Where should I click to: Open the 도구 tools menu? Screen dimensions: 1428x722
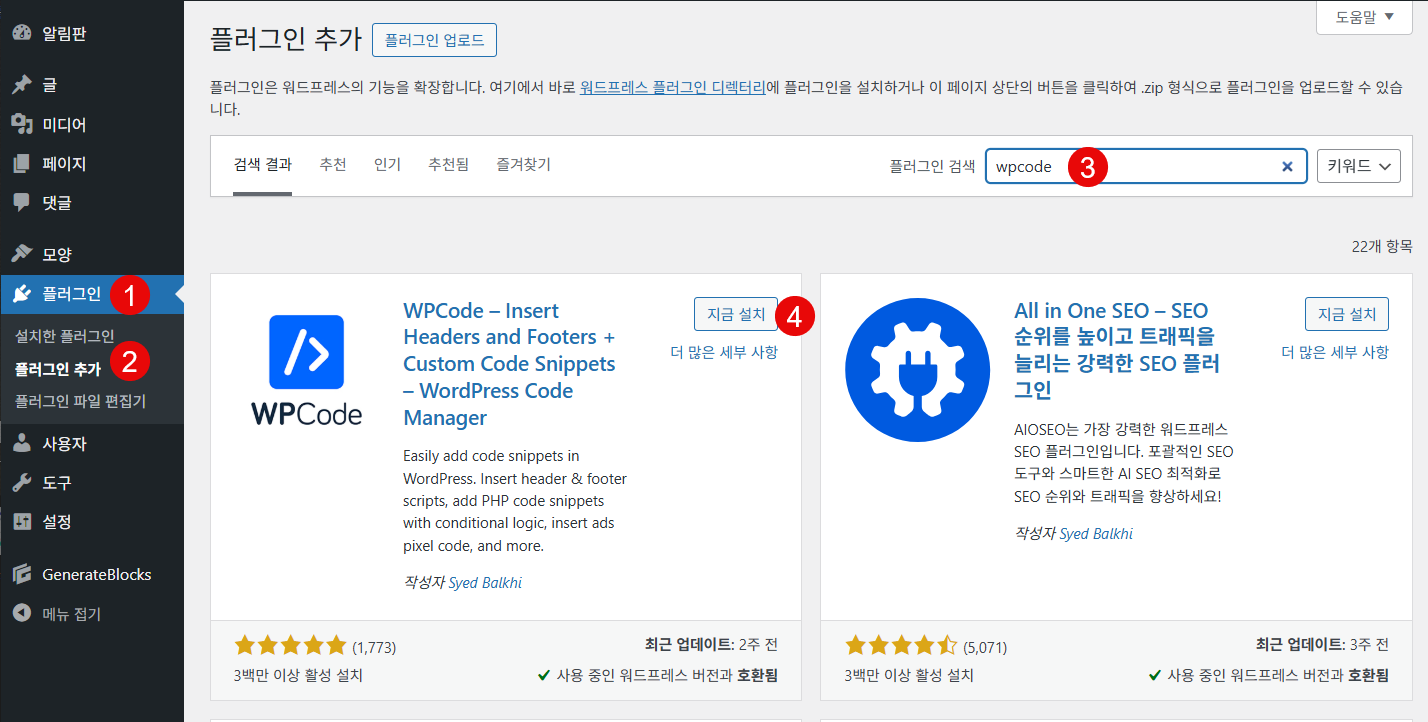[57, 483]
